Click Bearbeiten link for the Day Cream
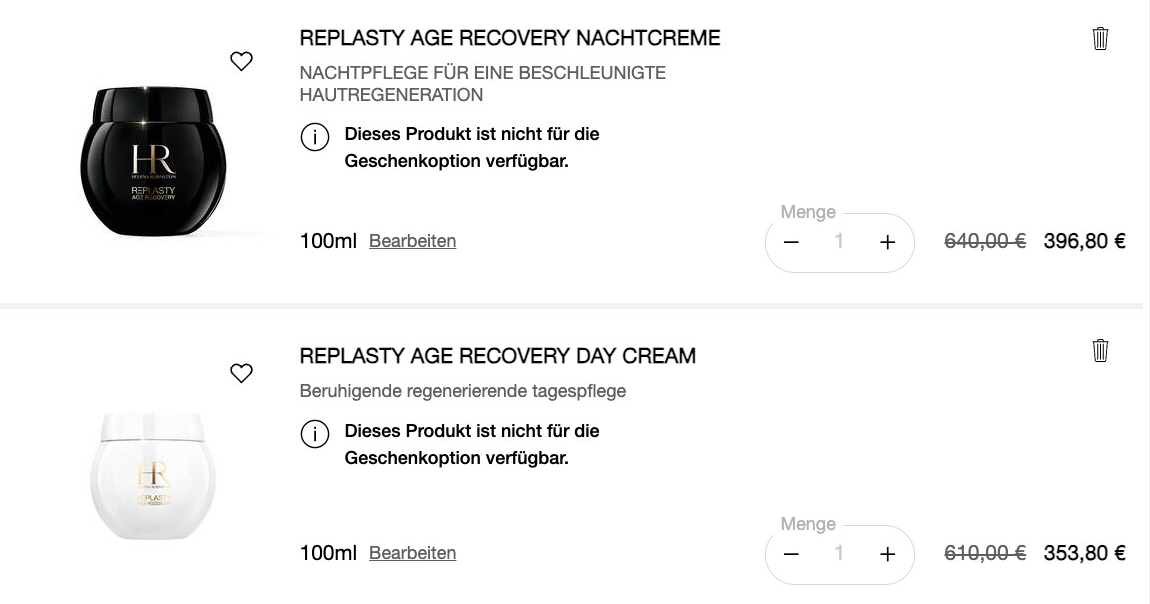 [412, 553]
